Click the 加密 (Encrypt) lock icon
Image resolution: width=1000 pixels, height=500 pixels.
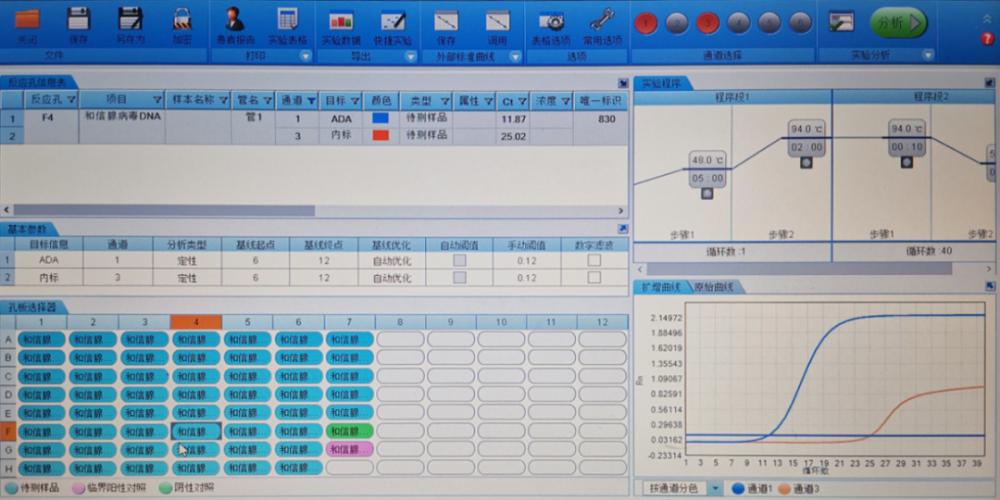(182, 20)
